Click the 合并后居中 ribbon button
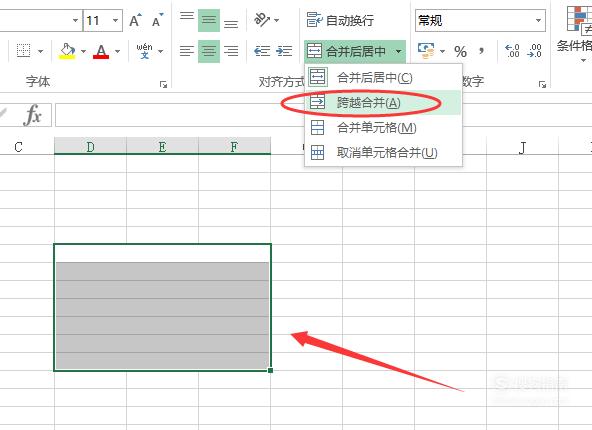 [347, 51]
